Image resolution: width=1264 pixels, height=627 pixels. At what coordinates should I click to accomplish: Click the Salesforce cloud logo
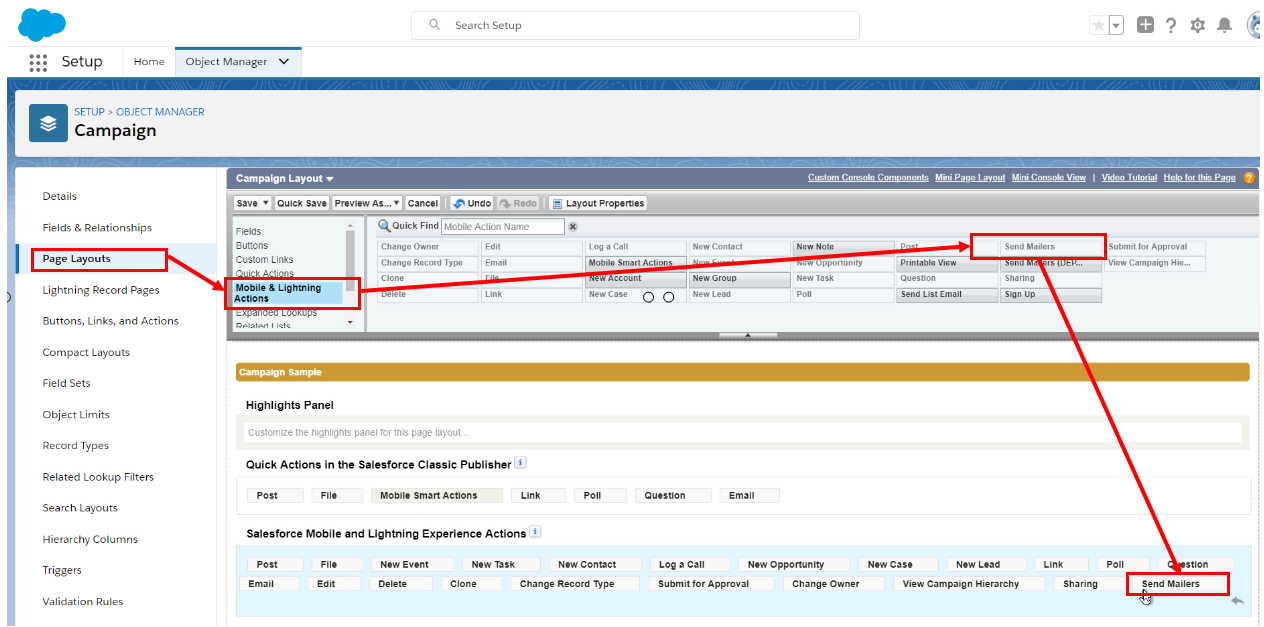point(42,23)
